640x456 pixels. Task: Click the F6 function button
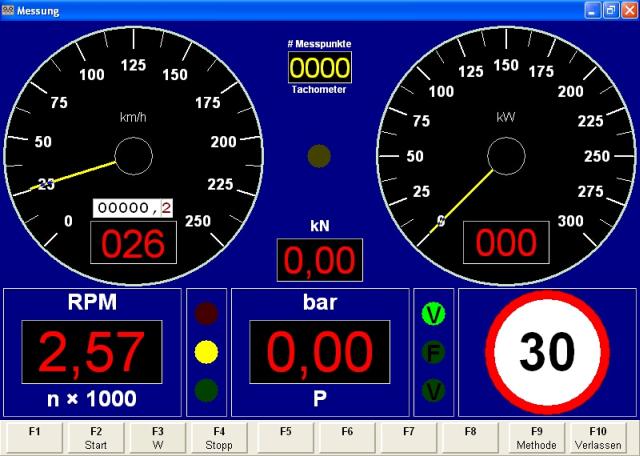(347, 438)
